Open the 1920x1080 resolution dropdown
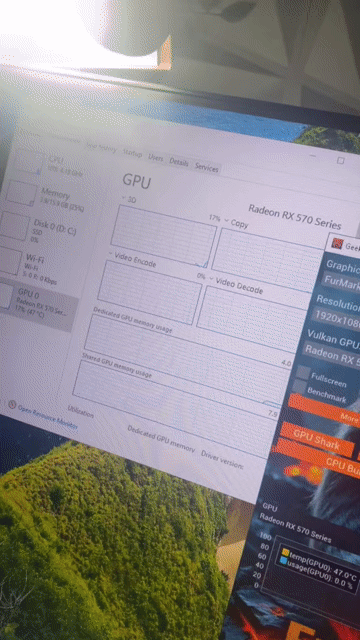 pyautogui.click(x=336, y=318)
